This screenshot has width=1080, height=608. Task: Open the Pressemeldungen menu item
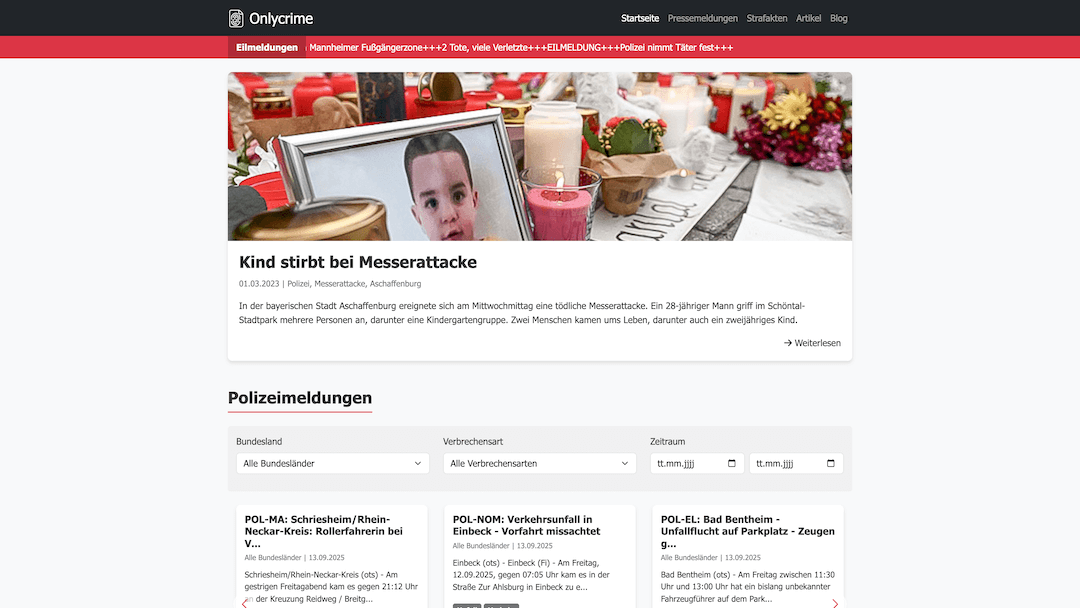pos(702,18)
